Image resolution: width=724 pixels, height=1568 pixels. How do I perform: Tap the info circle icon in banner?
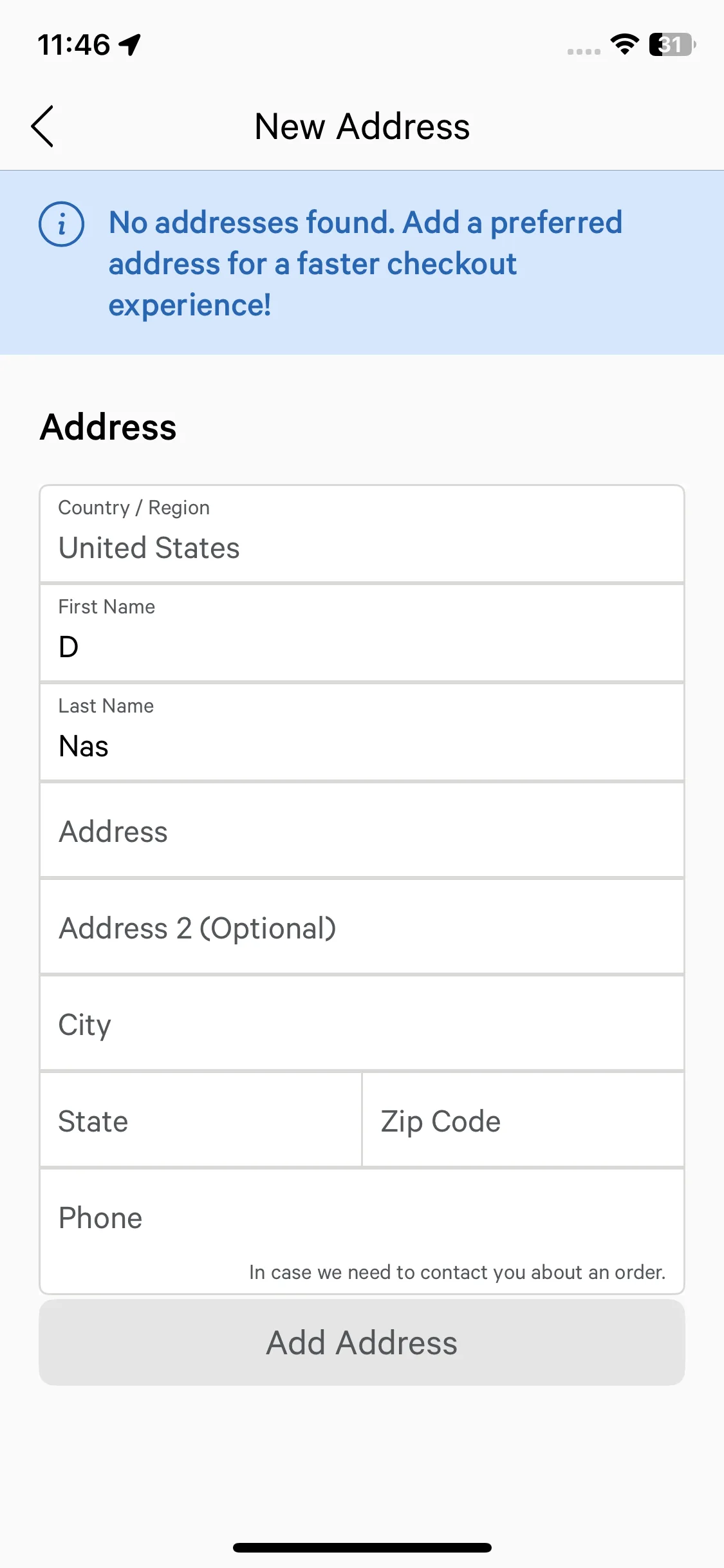coord(62,224)
